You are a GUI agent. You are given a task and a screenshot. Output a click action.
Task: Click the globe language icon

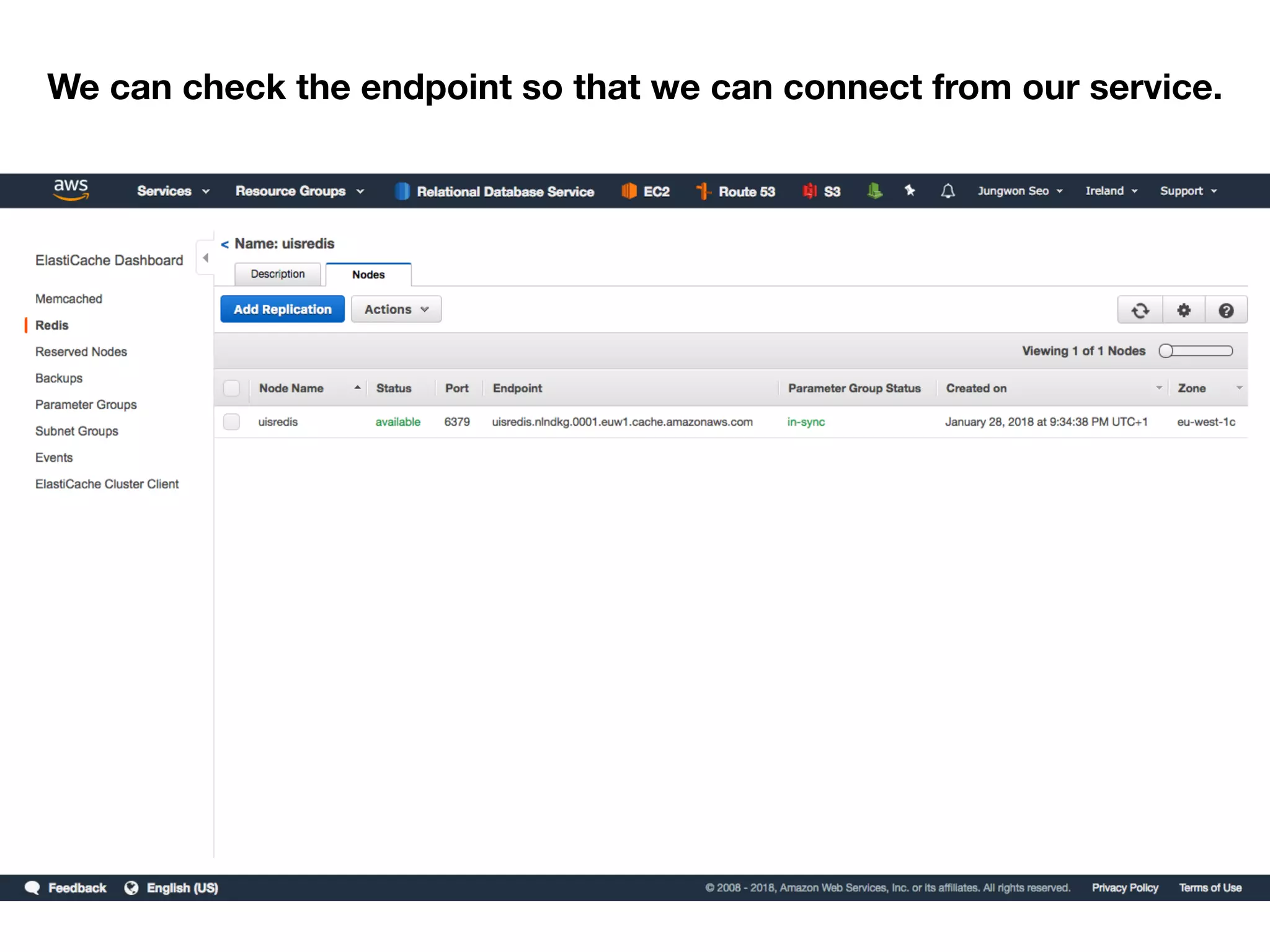point(131,888)
